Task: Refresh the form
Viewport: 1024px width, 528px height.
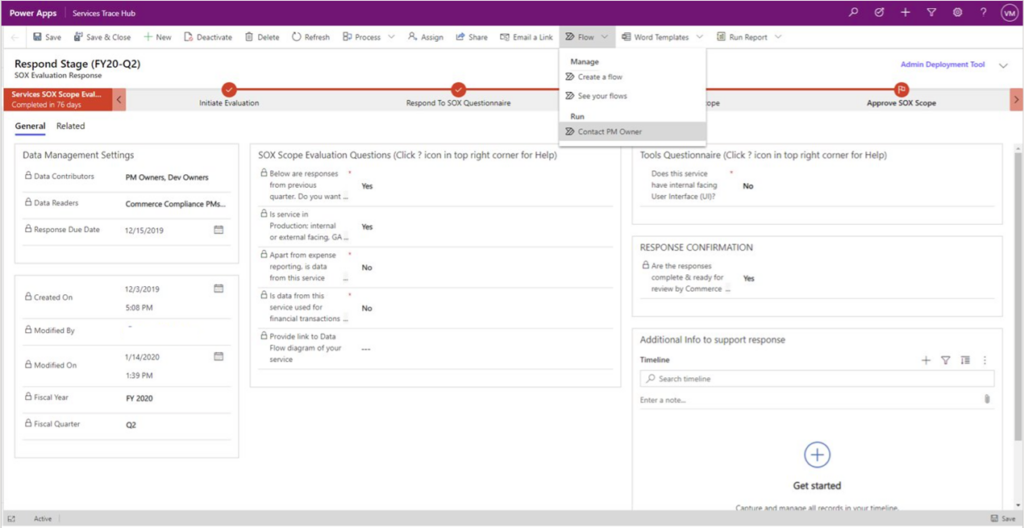Action: [311, 37]
